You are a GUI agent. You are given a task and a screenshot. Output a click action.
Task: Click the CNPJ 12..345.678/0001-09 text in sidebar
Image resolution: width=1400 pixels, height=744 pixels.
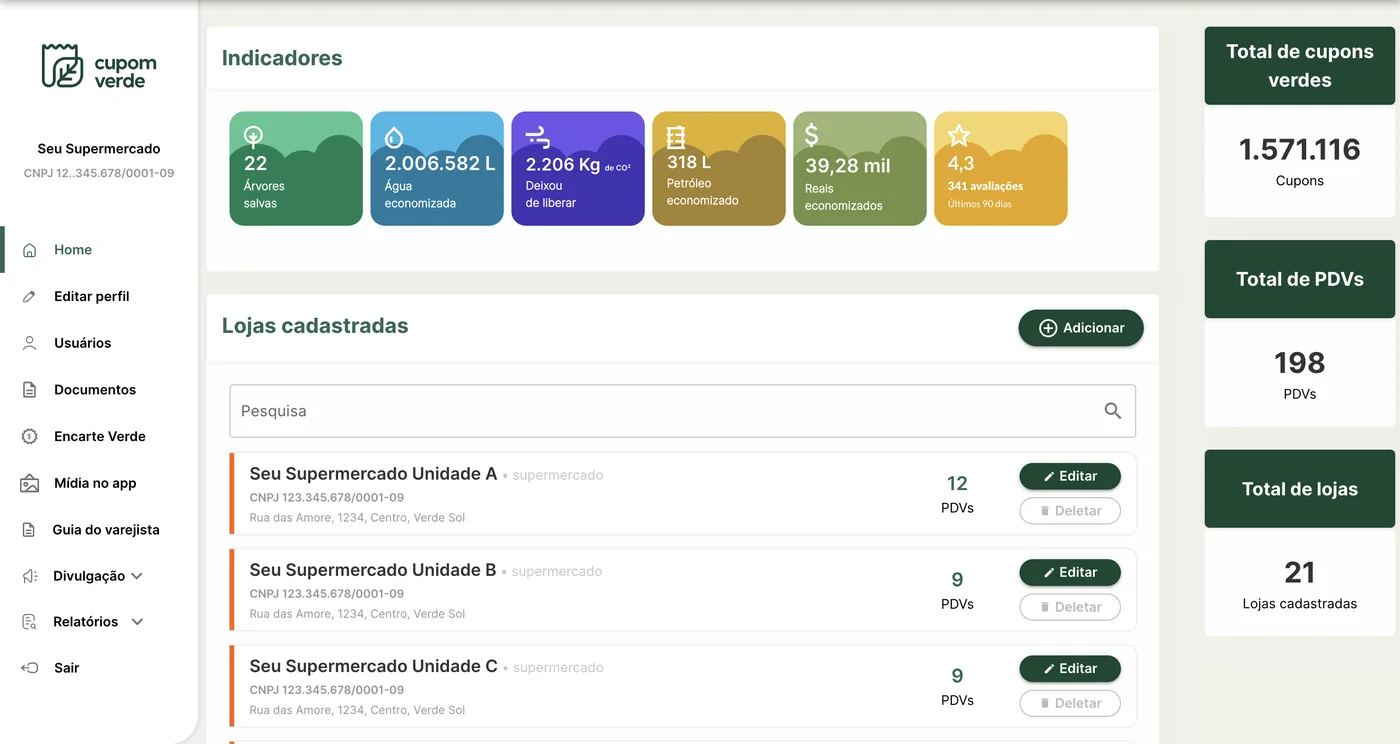point(99,173)
